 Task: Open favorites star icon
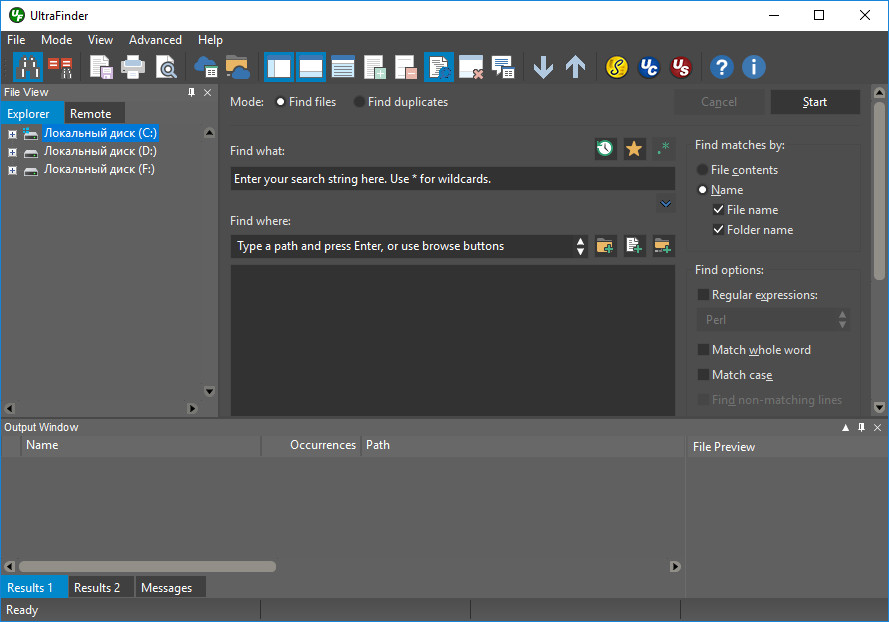point(634,149)
